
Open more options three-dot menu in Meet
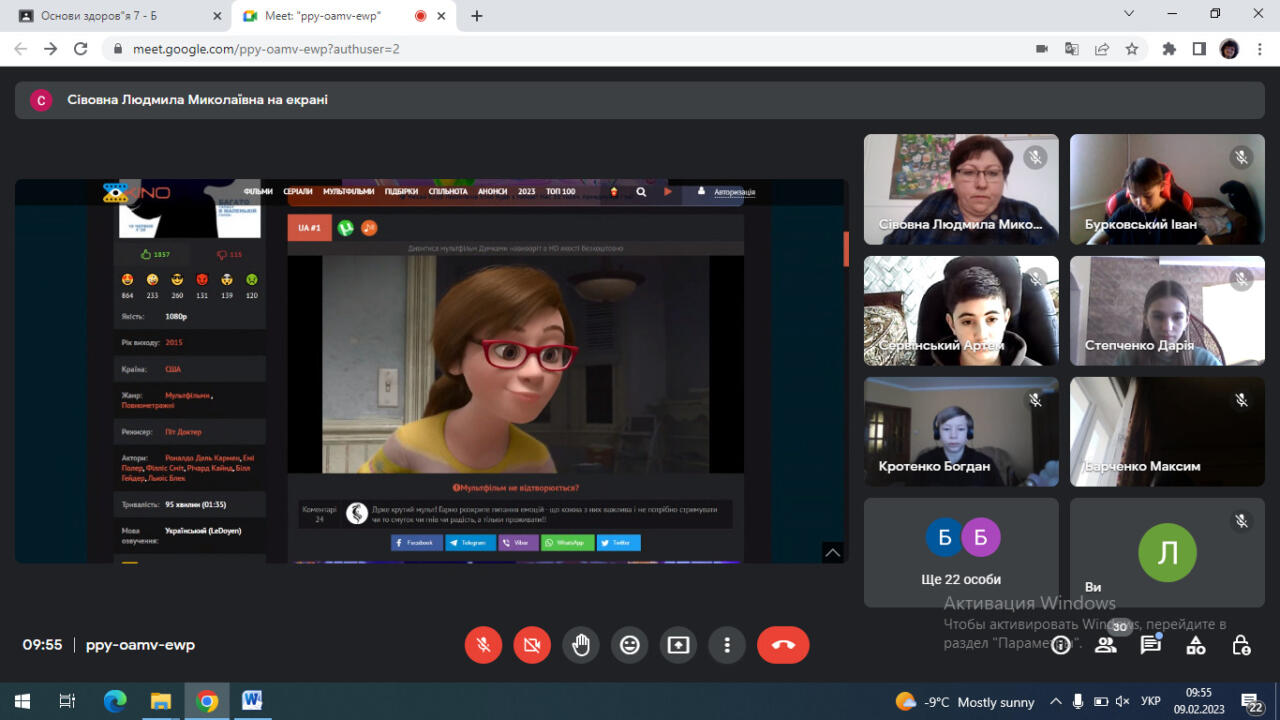728,645
